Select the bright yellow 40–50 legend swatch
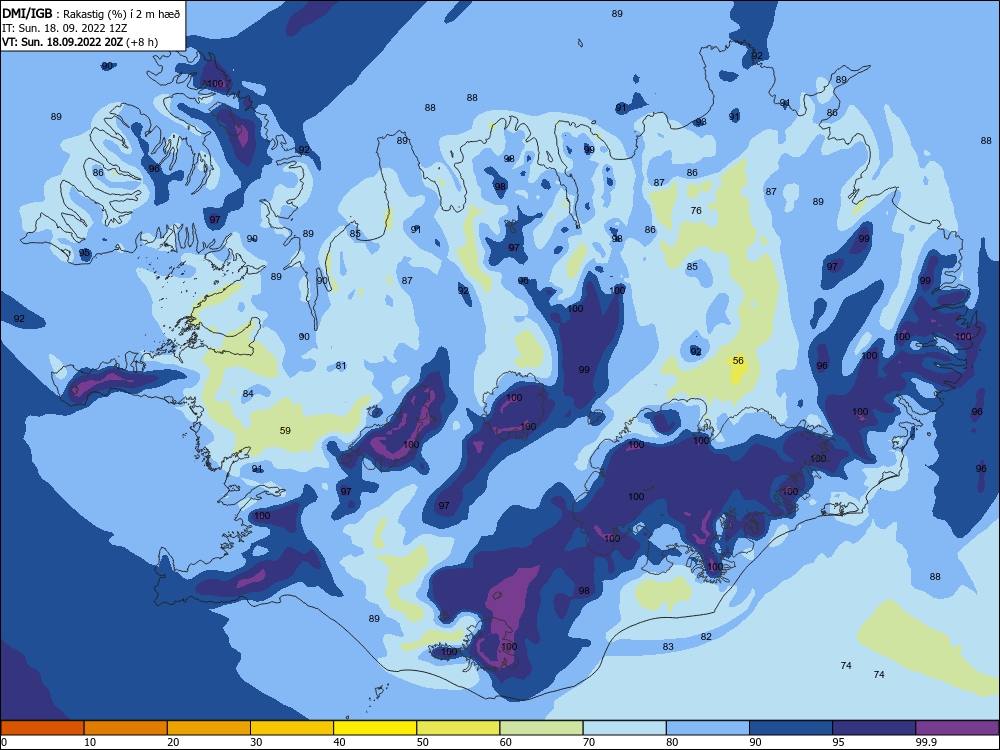This screenshot has height=750, width=1000. click(x=375, y=728)
